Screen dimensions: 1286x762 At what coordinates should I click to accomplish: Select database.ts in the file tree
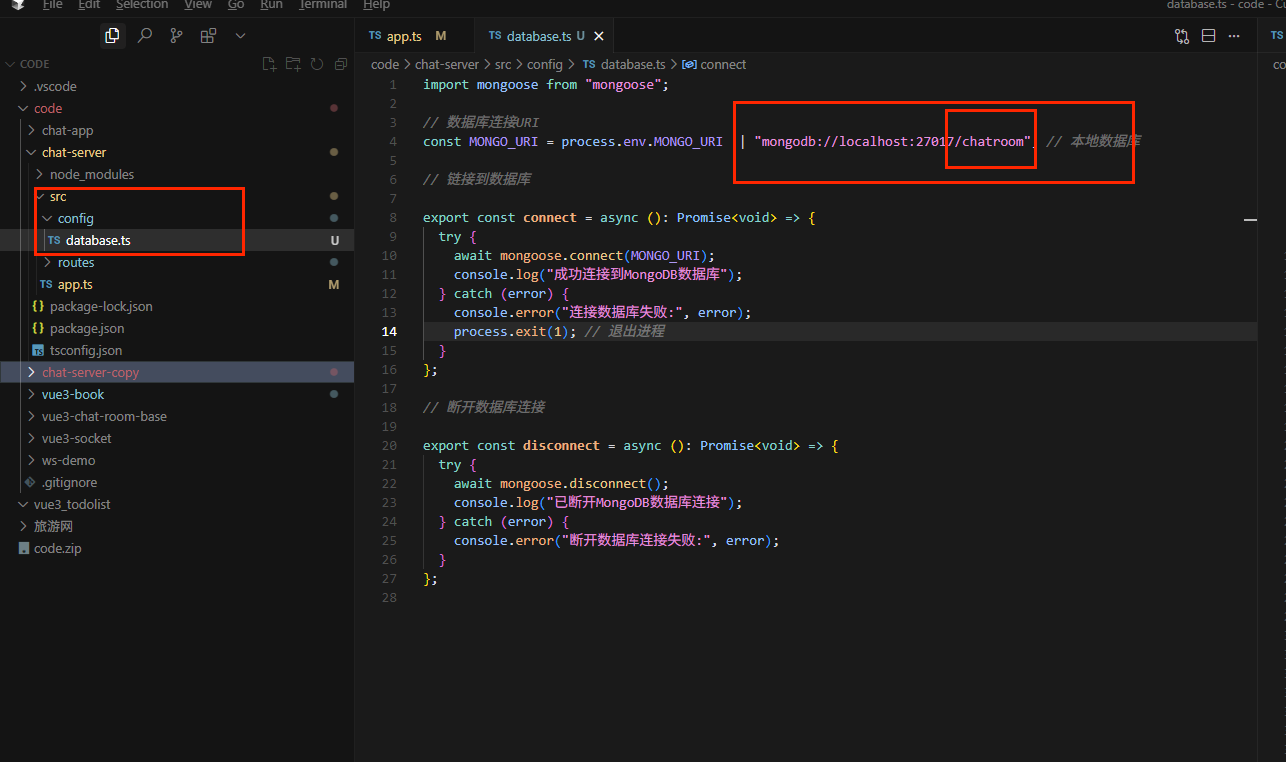98,240
